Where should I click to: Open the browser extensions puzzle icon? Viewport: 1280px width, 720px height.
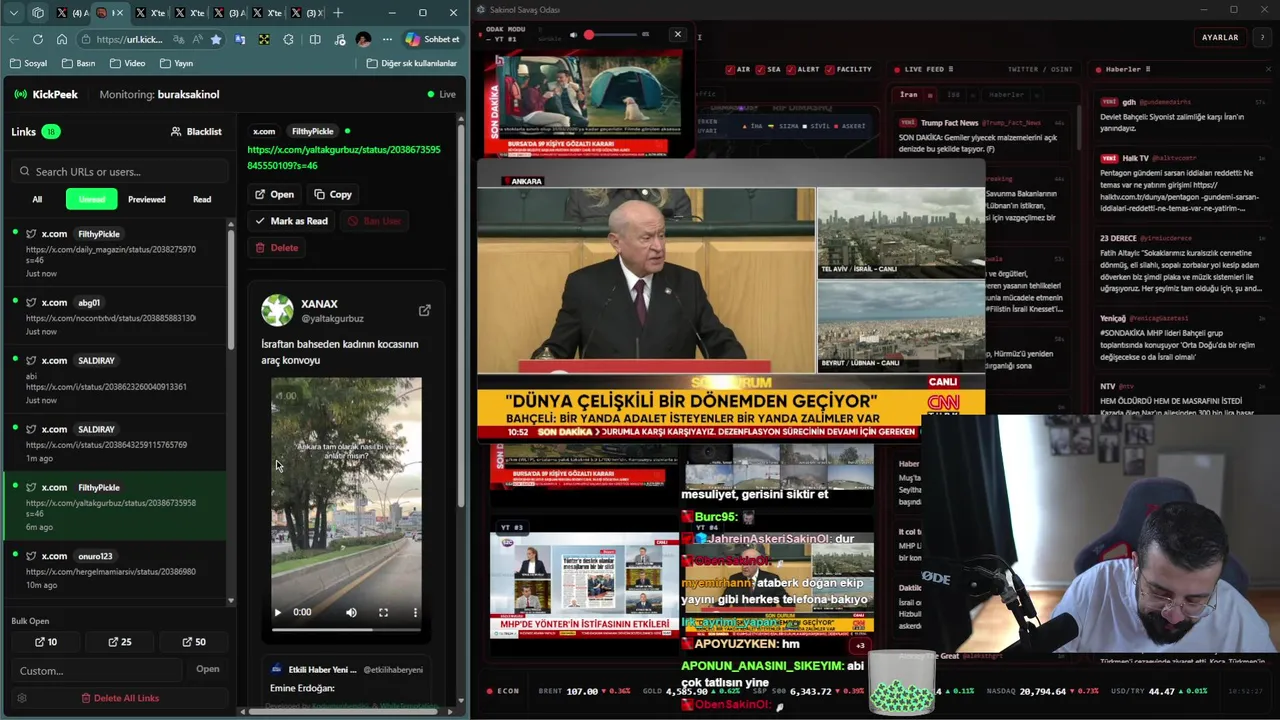tap(289, 39)
